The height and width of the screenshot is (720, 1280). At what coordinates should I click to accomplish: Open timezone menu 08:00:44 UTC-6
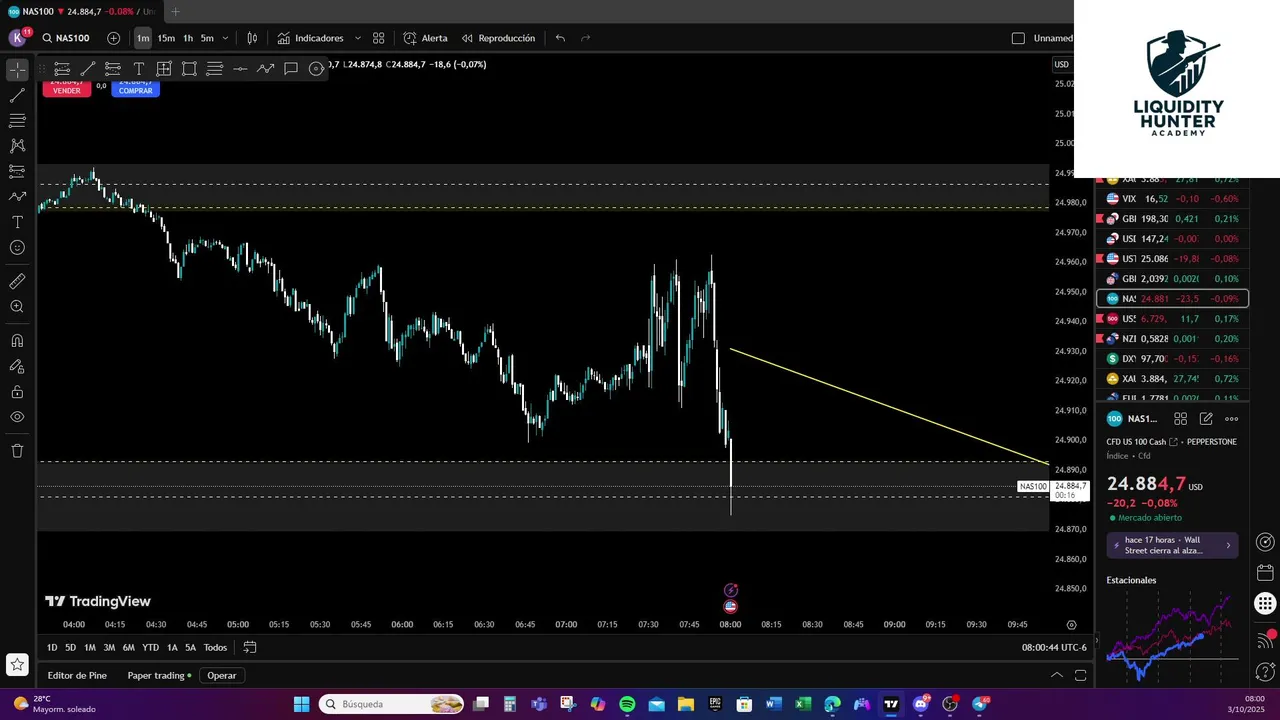point(1054,647)
